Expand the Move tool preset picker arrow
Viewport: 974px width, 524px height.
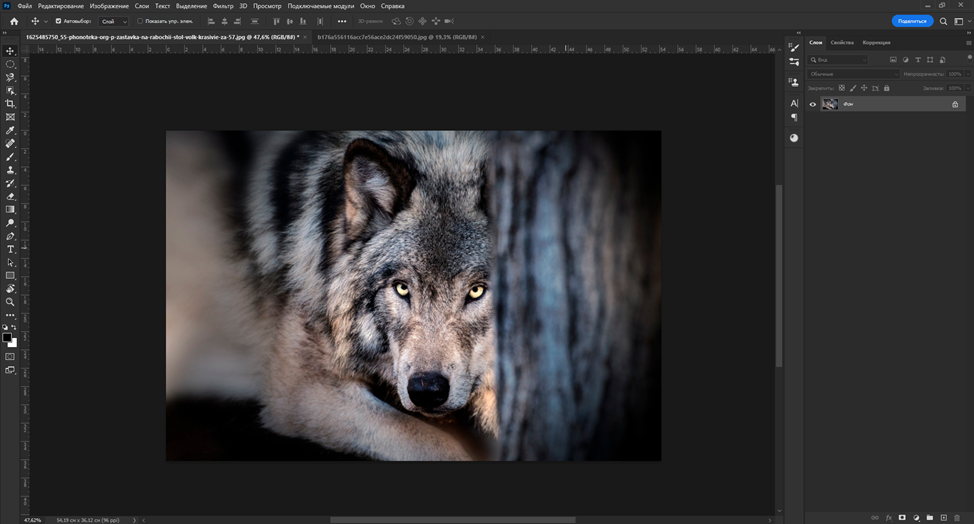coord(45,21)
